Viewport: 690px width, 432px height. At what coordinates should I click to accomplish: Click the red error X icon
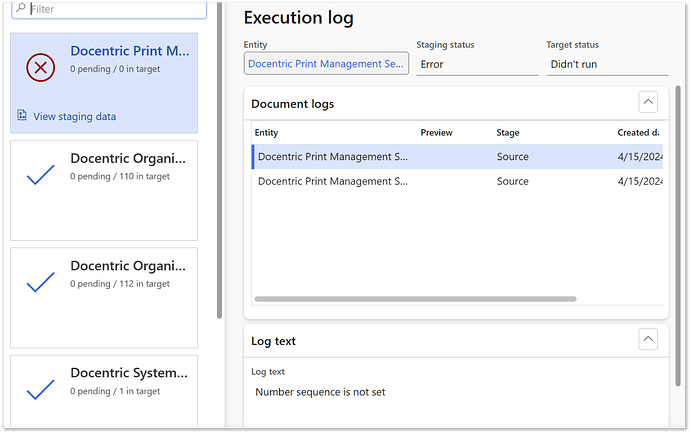click(x=40, y=68)
